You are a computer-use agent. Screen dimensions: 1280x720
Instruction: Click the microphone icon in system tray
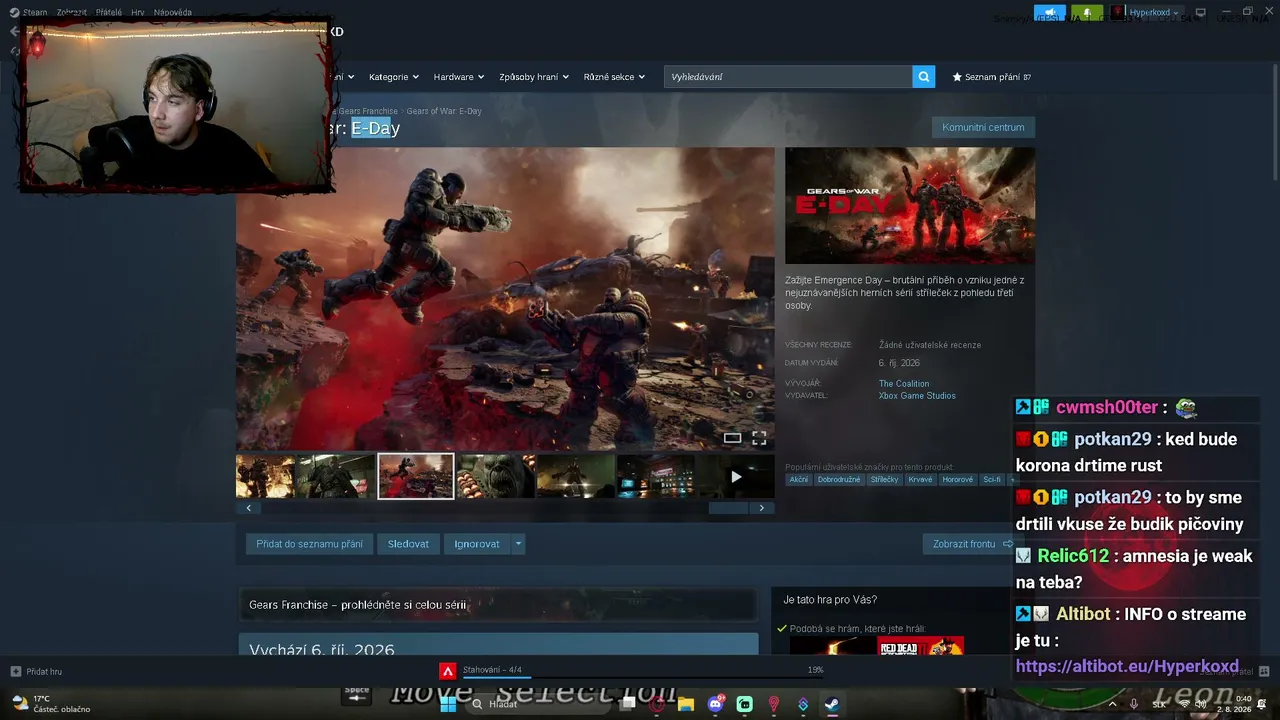(1133, 704)
